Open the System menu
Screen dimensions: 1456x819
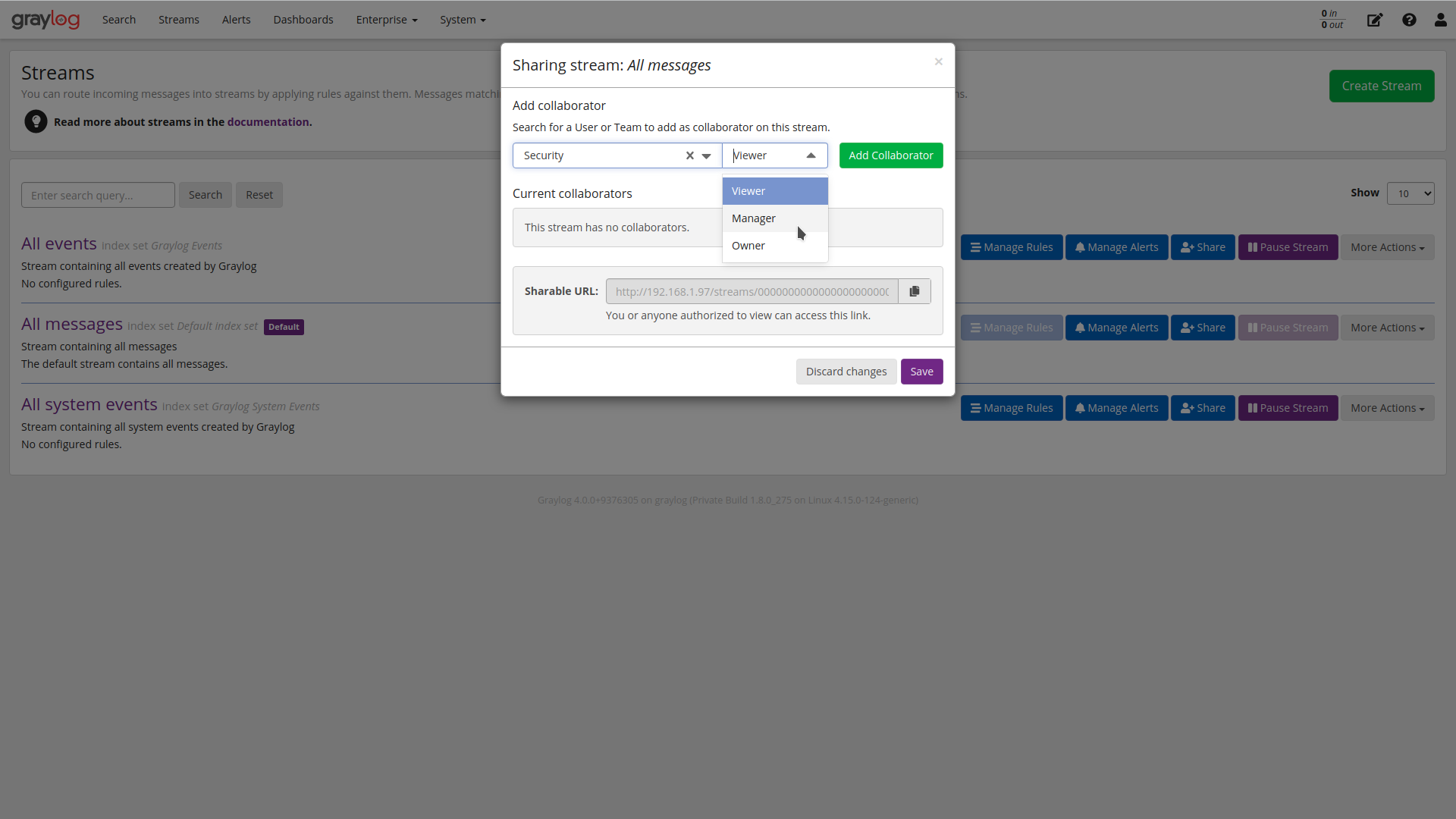point(463,20)
